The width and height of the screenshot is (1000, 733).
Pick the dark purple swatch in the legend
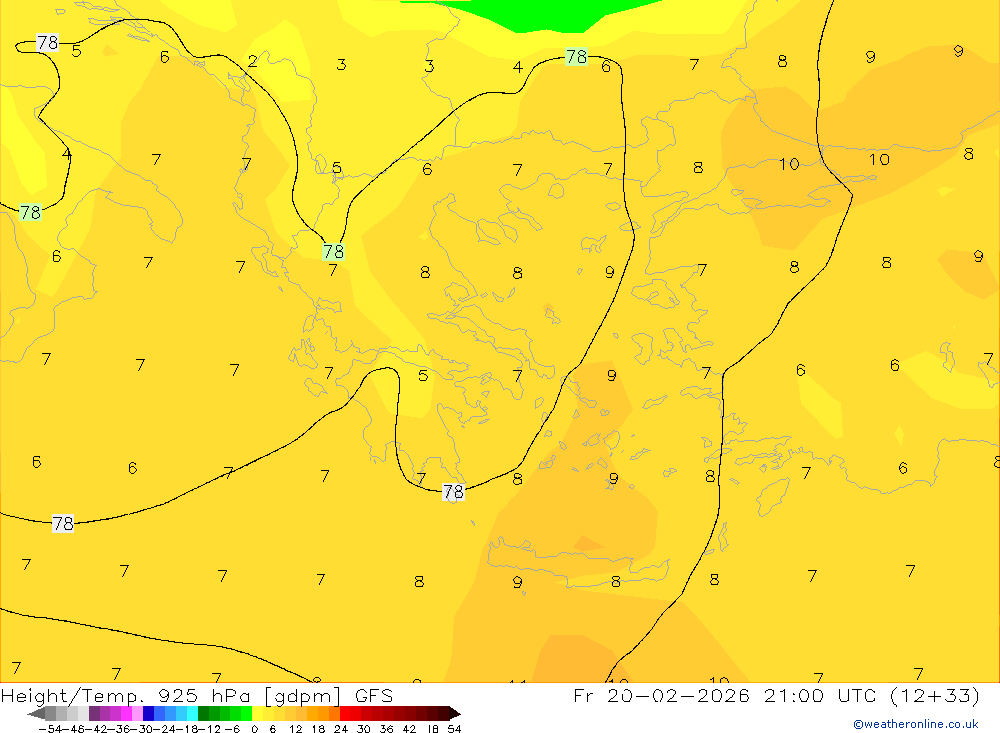click(94, 713)
